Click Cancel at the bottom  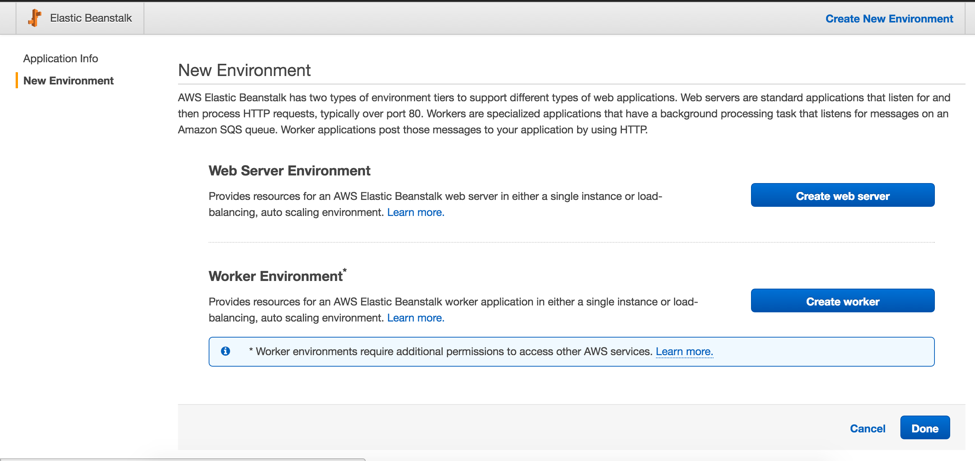pyautogui.click(x=867, y=428)
